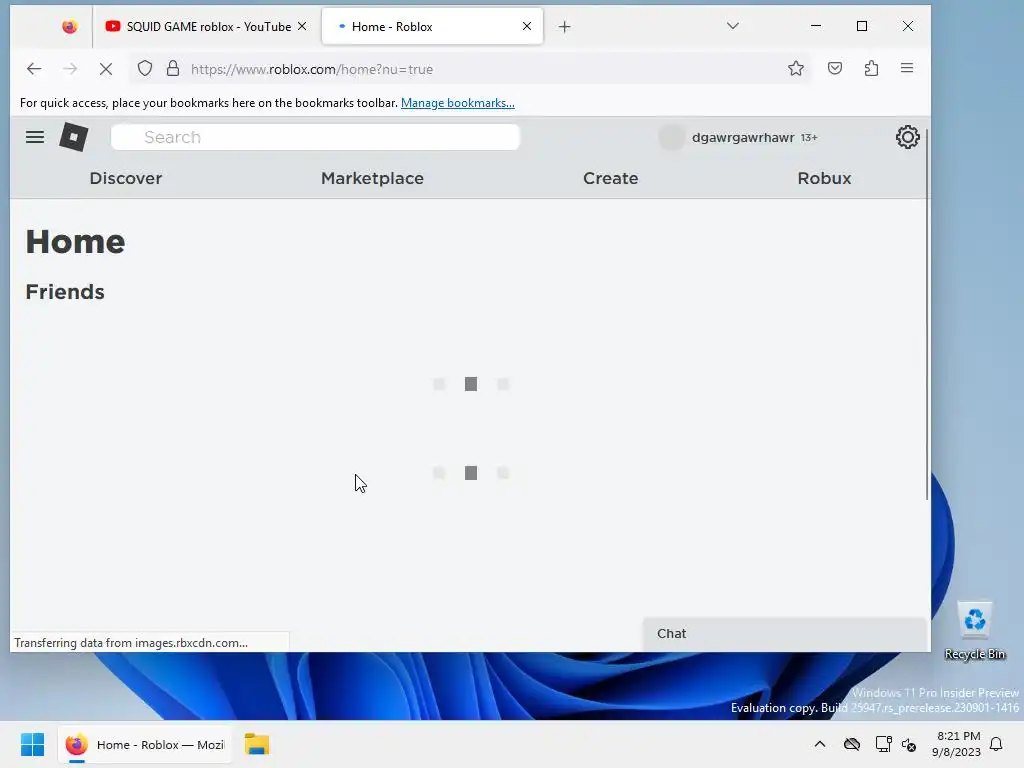
Task: Click the Manage bookmarks link
Action: tap(458, 103)
